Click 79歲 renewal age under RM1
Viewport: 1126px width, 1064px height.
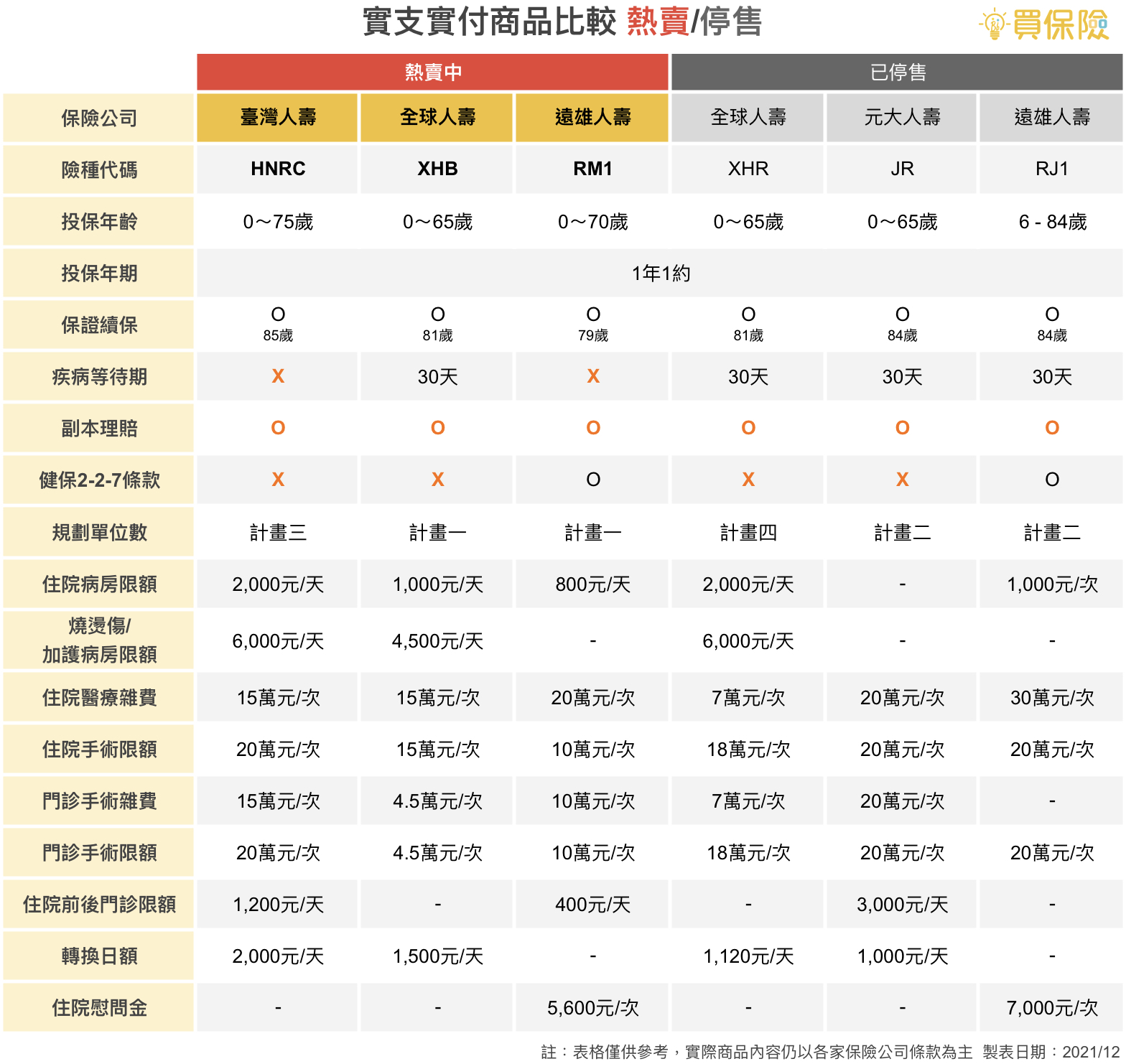point(592,335)
